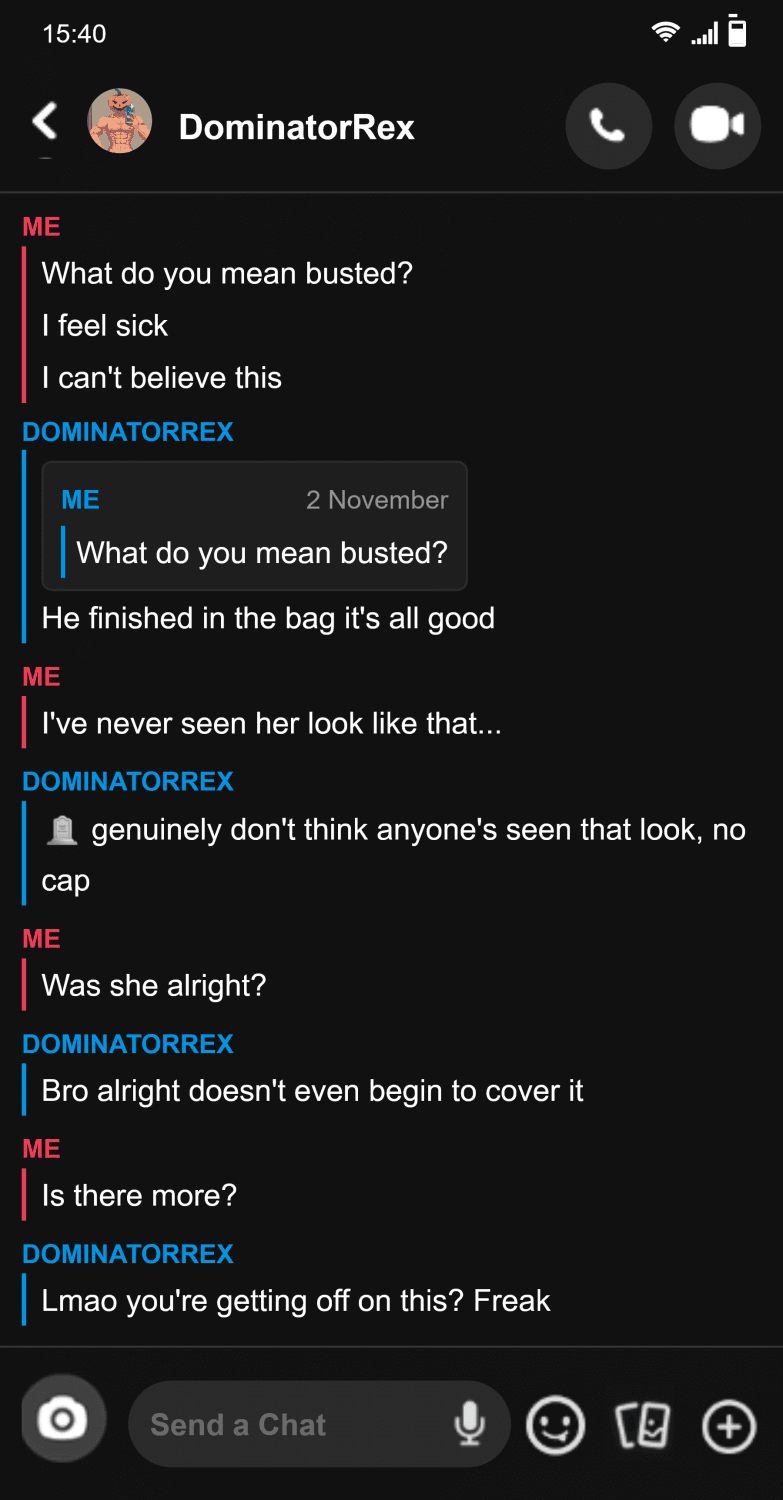
Task: Tap the microphone voice note icon
Action: (x=469, y=1424)
